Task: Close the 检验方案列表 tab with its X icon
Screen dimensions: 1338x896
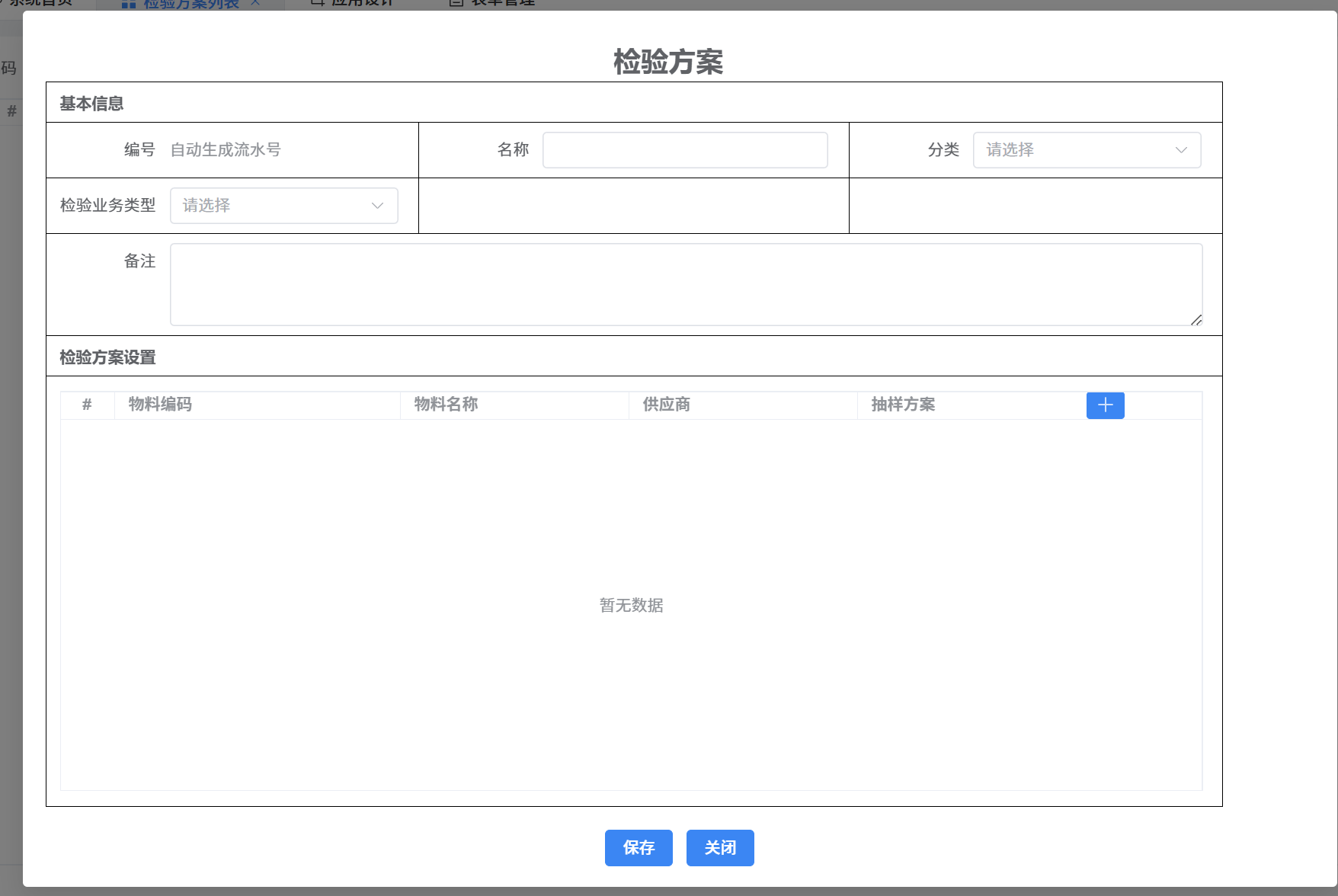Action: click(256, 2)
